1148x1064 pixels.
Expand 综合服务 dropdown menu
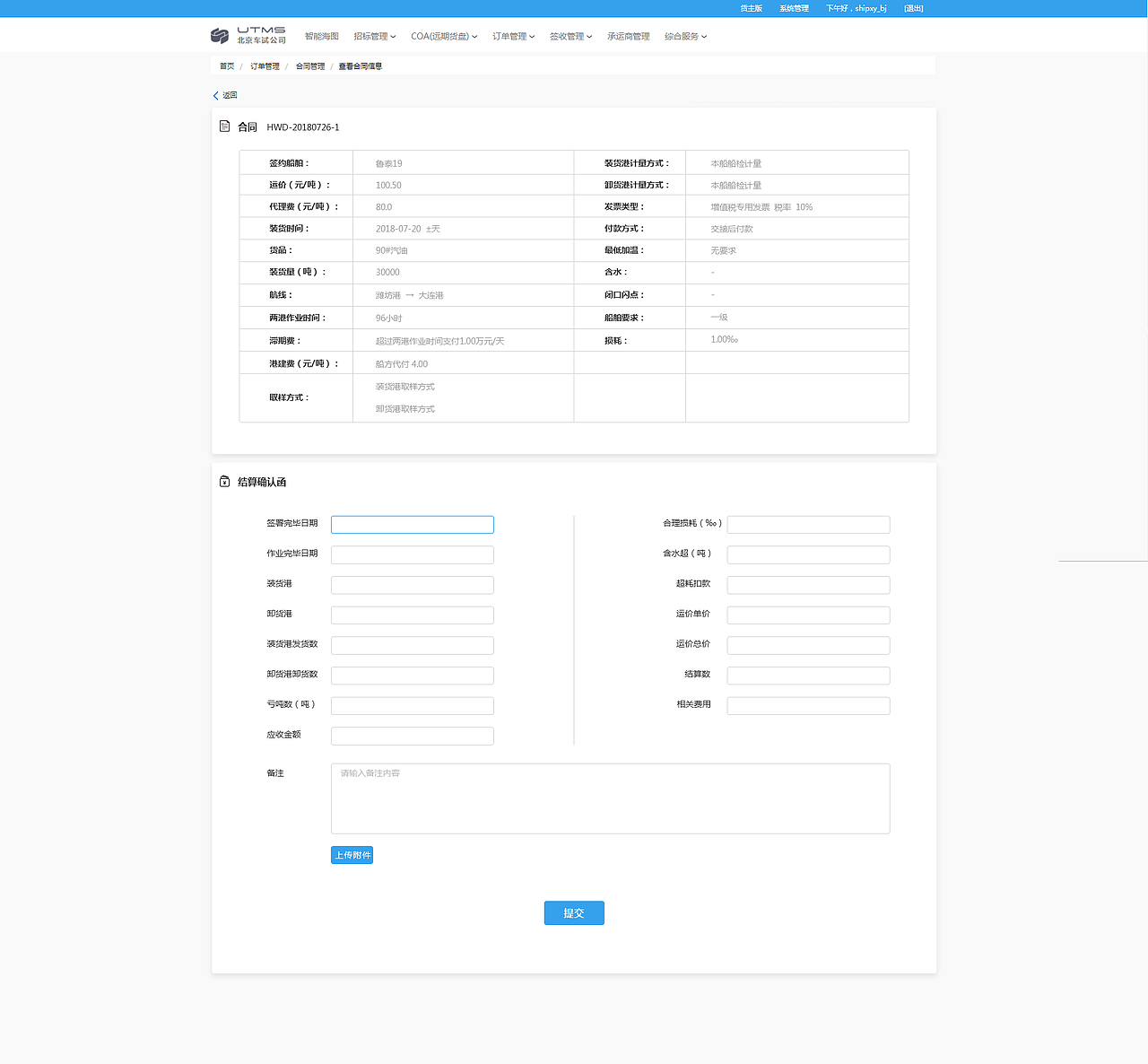point(686,37)
